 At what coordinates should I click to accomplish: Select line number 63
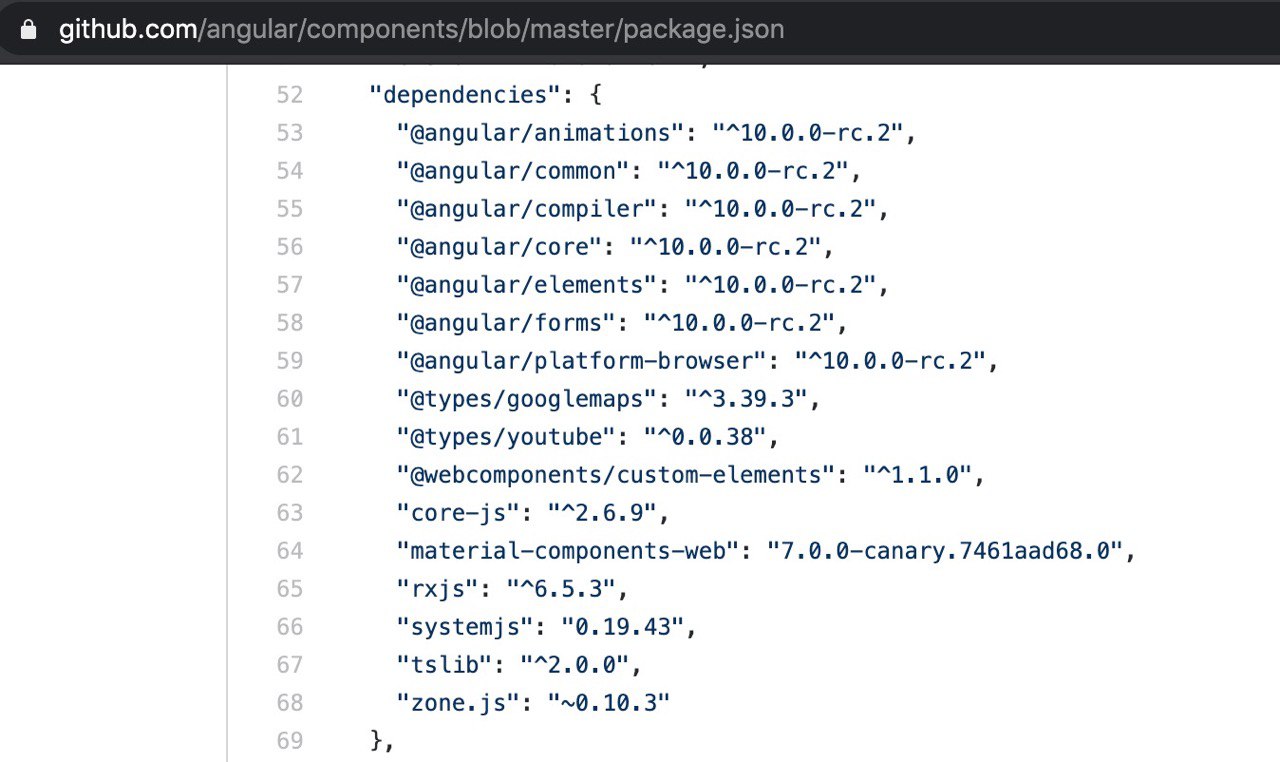pos(290,513)
